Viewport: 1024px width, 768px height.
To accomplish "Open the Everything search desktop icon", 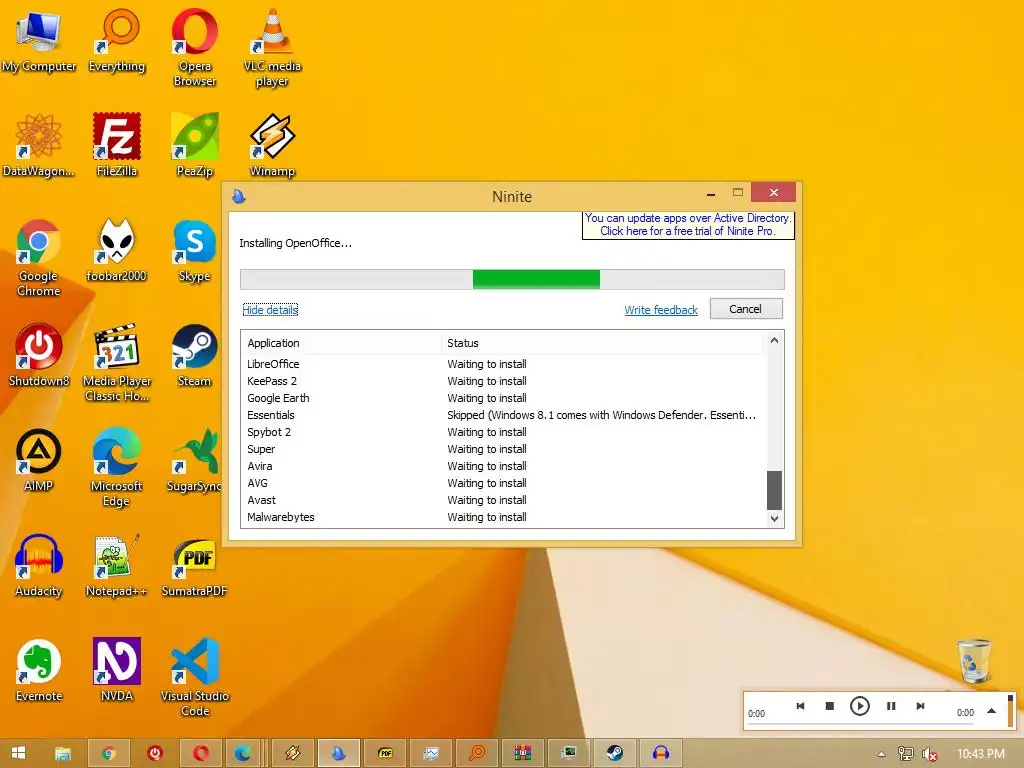I will coord(117,41).
